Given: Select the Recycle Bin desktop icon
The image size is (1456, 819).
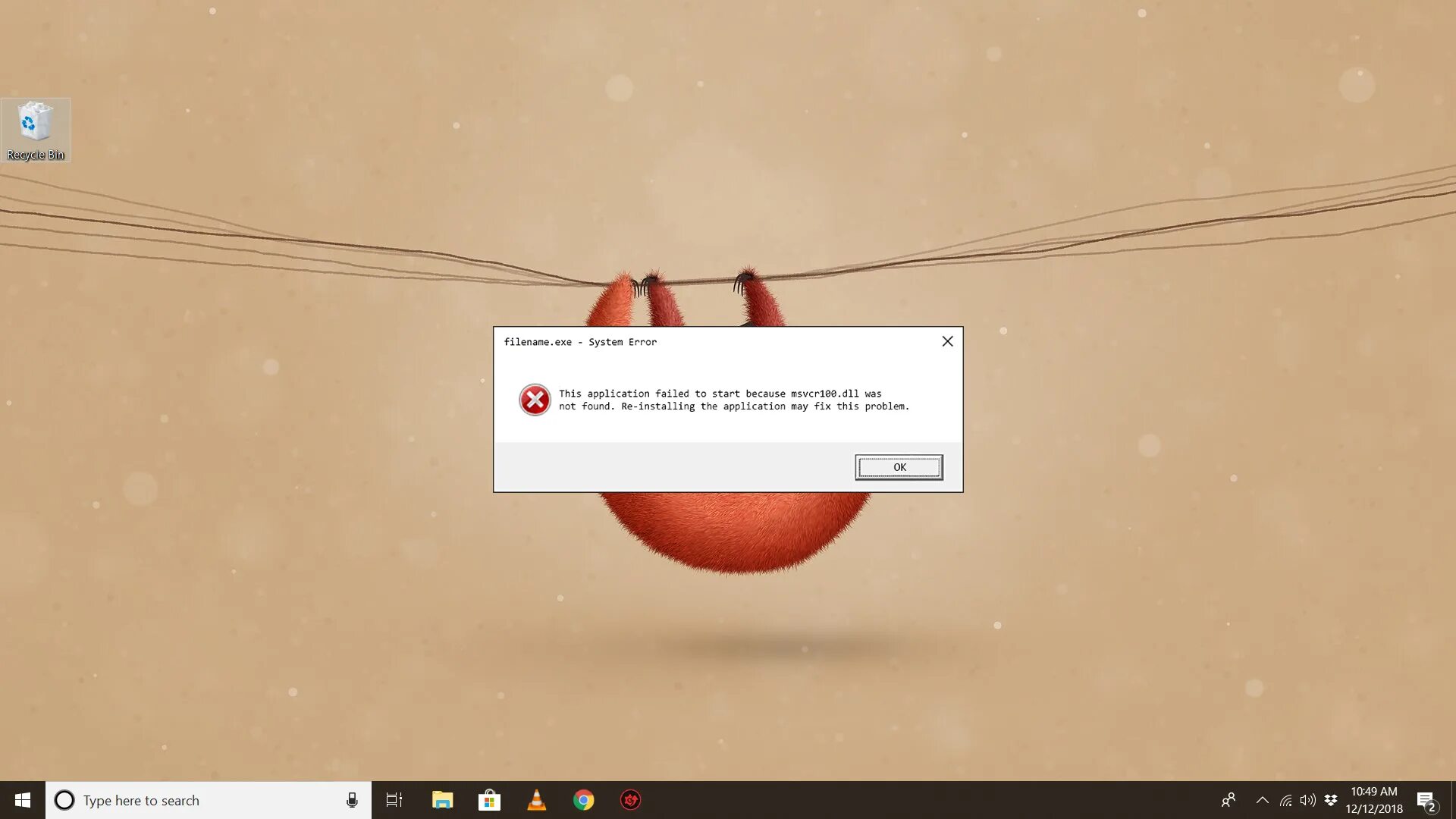Looking at the screenshot, I should coord(35,130).
